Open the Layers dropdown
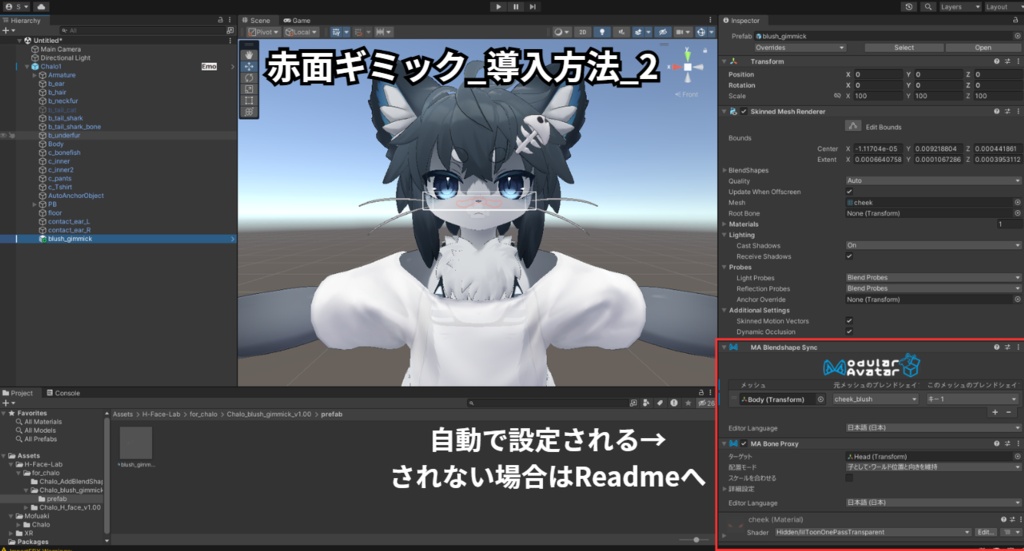This screenshot has width=1024, height=551. click(959, 7)
